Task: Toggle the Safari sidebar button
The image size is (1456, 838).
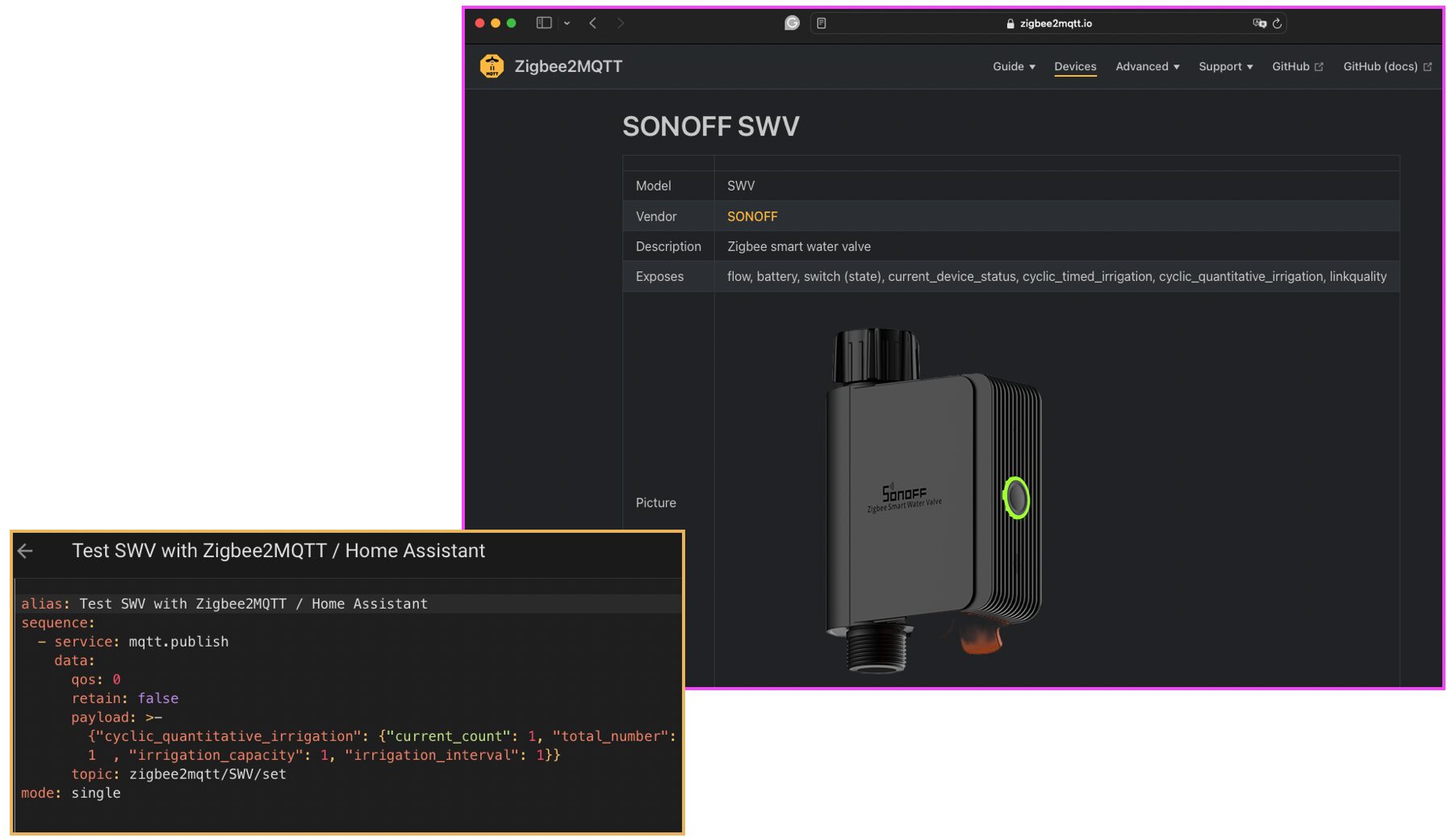Action: coord(544,23)
